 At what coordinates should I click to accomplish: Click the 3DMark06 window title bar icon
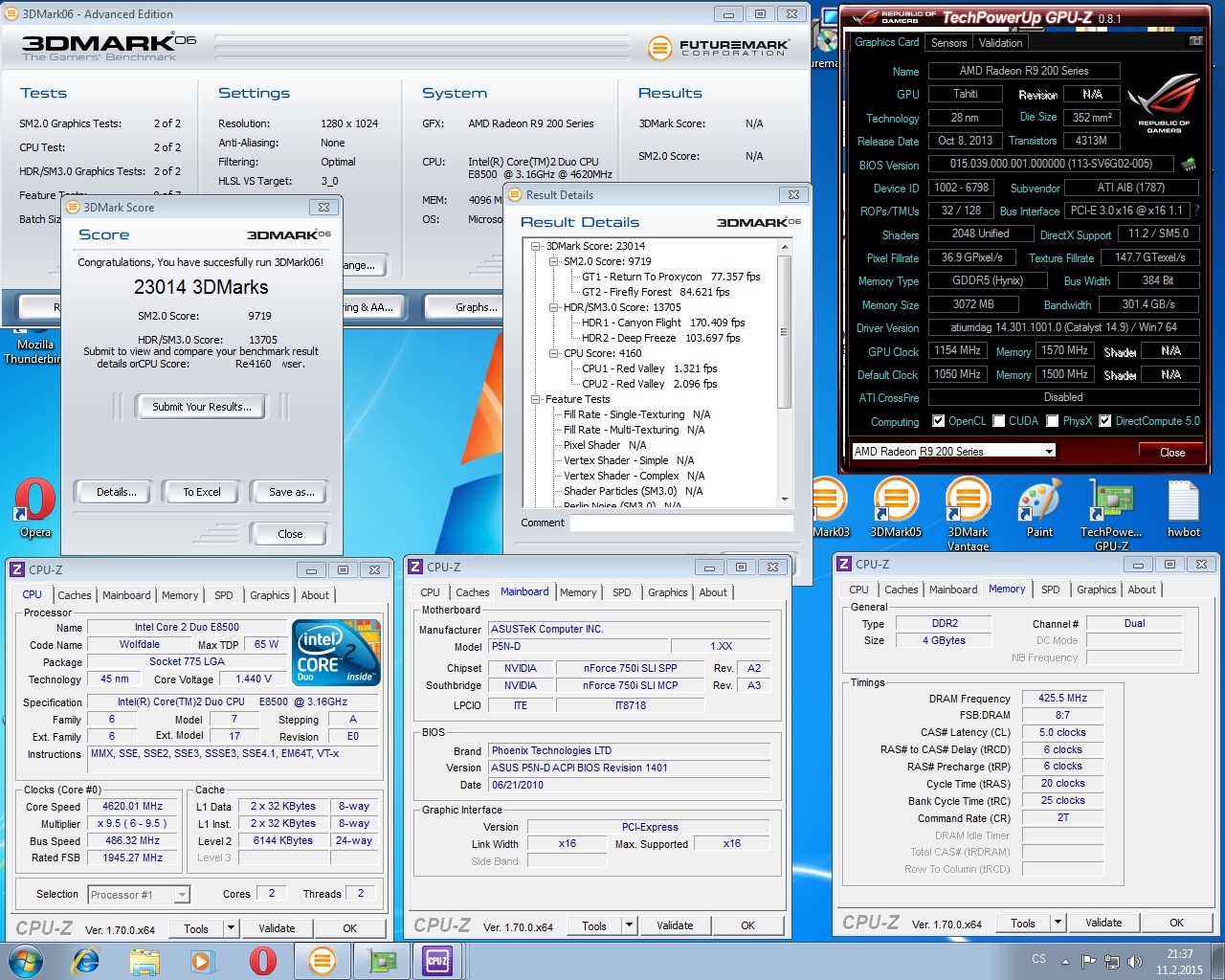(x=11, y=13)
